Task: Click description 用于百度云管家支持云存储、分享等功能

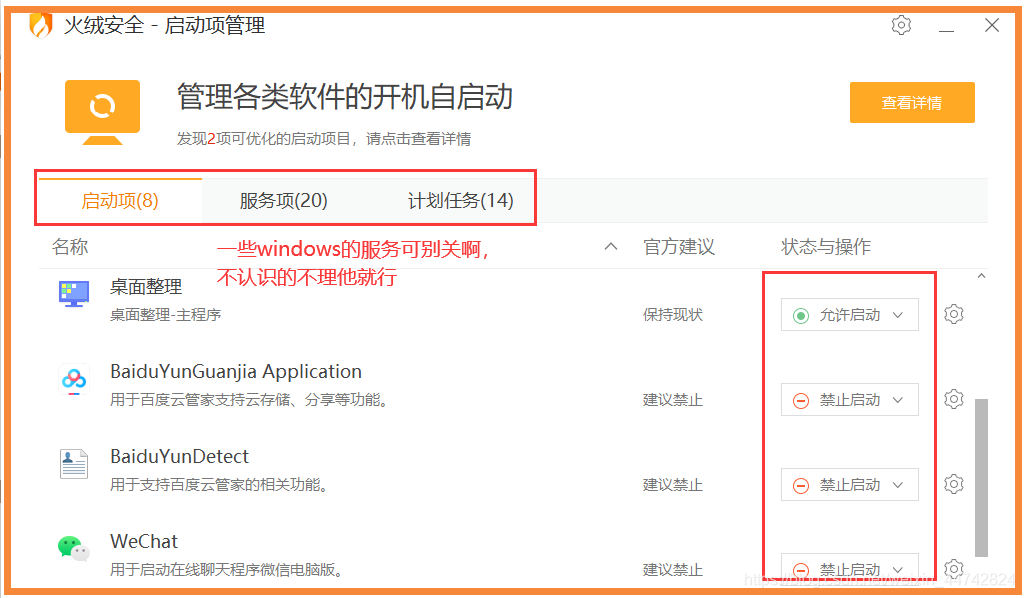Action: [249, 400]
